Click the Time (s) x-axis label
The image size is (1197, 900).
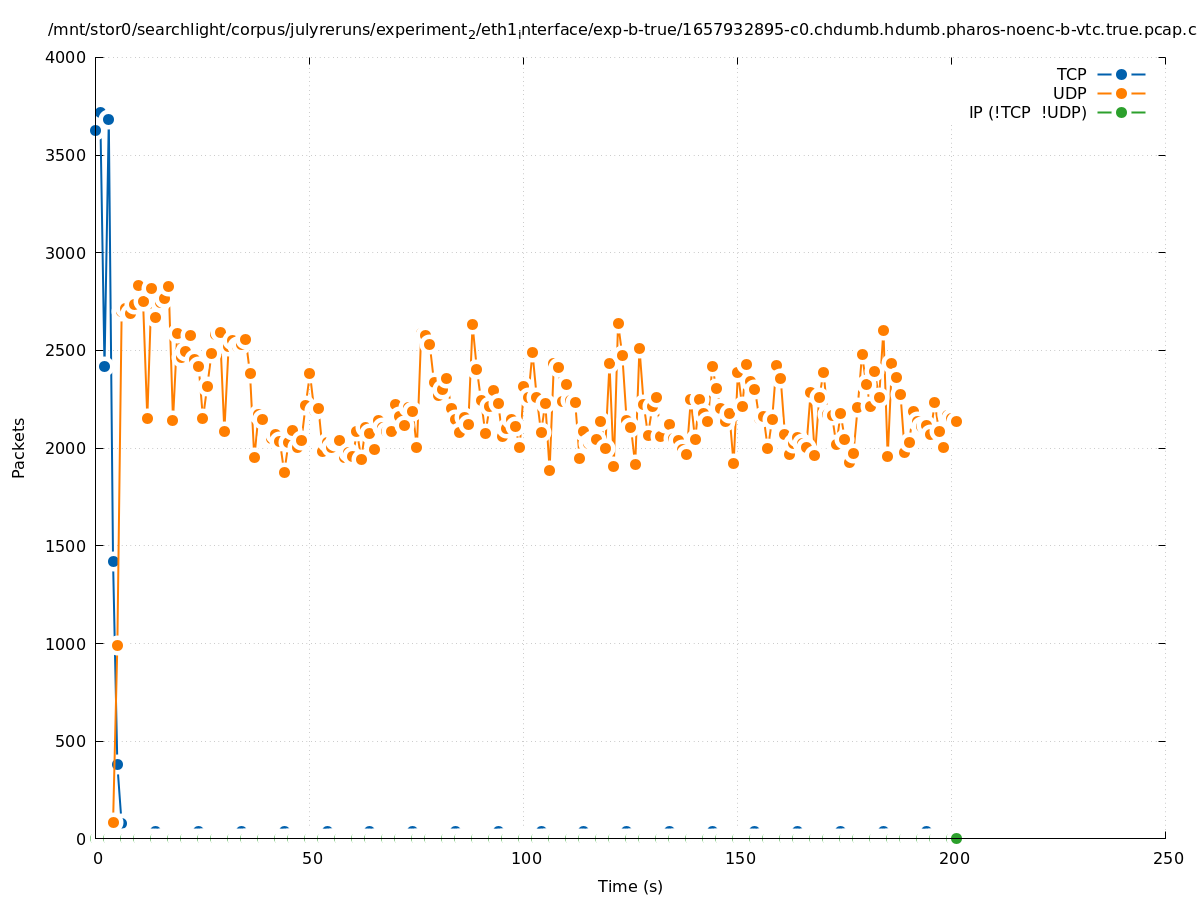(630, 886)
